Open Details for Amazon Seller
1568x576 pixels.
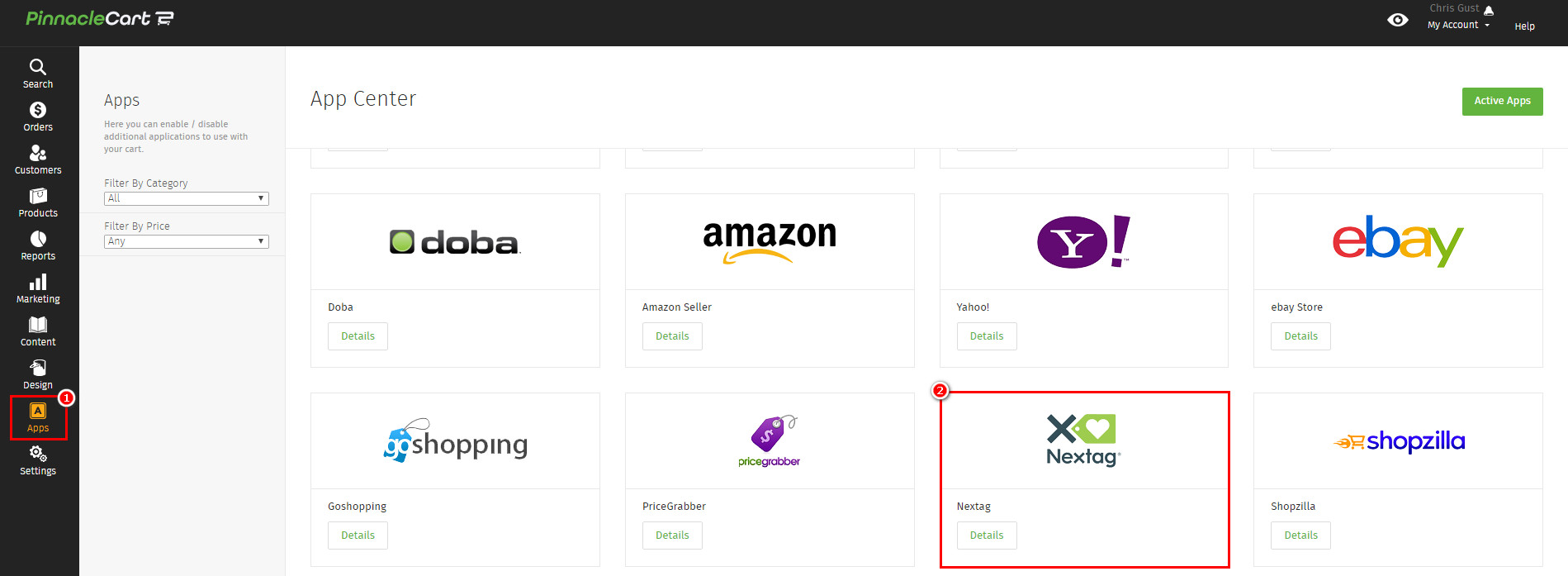(x=672, y=336)
